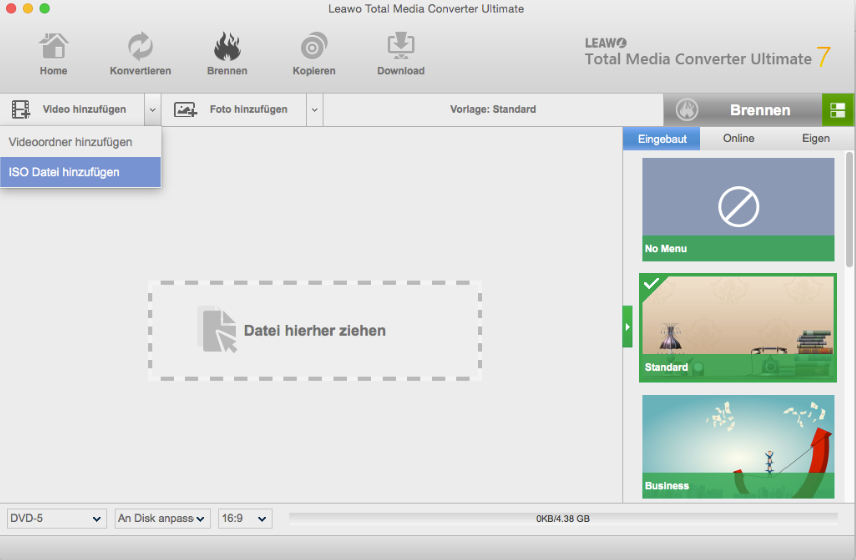Click the yellow minimize window button
Viewport: 856px width, 560px height.
coord(28,8)
